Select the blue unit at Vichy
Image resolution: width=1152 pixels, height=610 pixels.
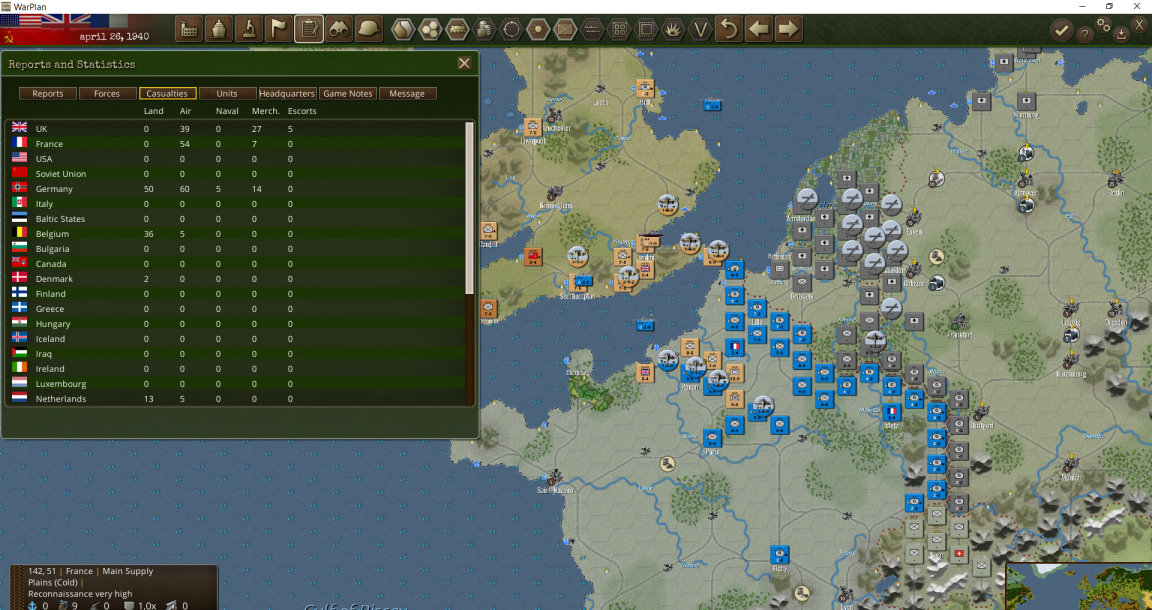click(x=780, y=555)
